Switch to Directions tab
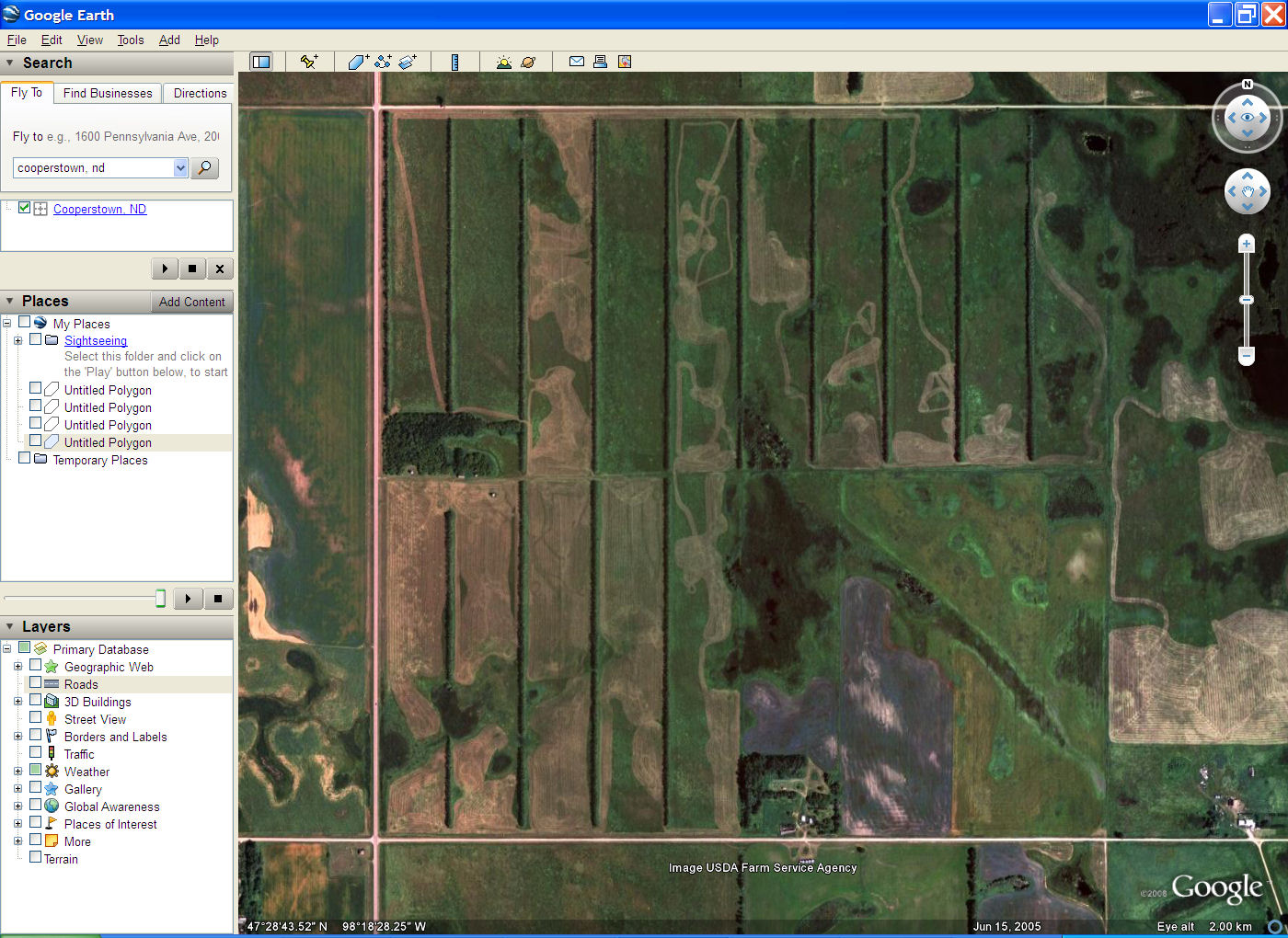This screenshot has height=938, width=1288. (x=200, y=93)
